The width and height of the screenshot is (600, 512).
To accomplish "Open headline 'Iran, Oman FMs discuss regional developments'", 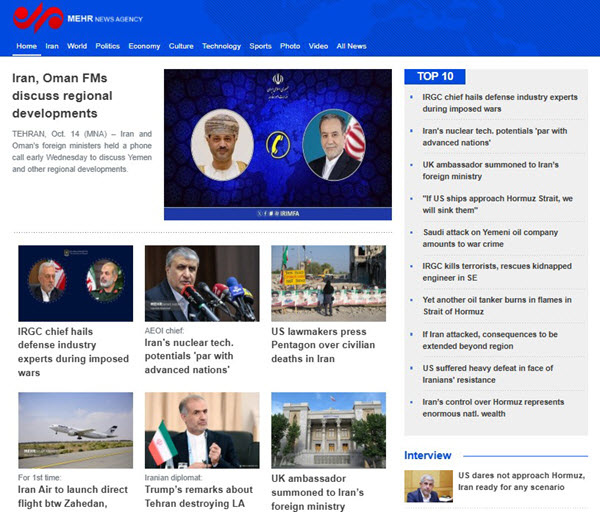I will 62,96.
